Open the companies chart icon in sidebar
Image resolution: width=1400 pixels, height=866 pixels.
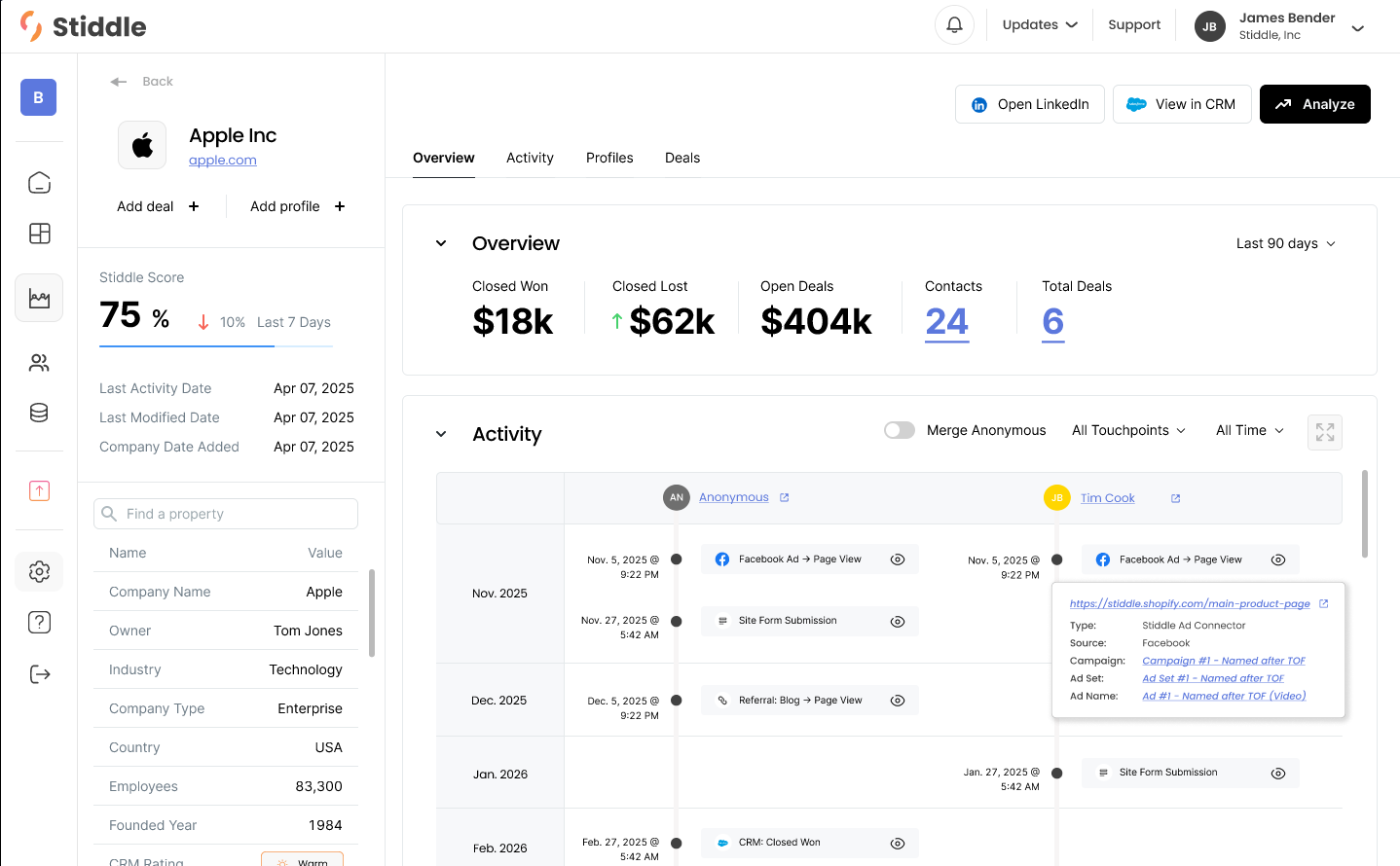pyautogui.click(x=39, y=298)
